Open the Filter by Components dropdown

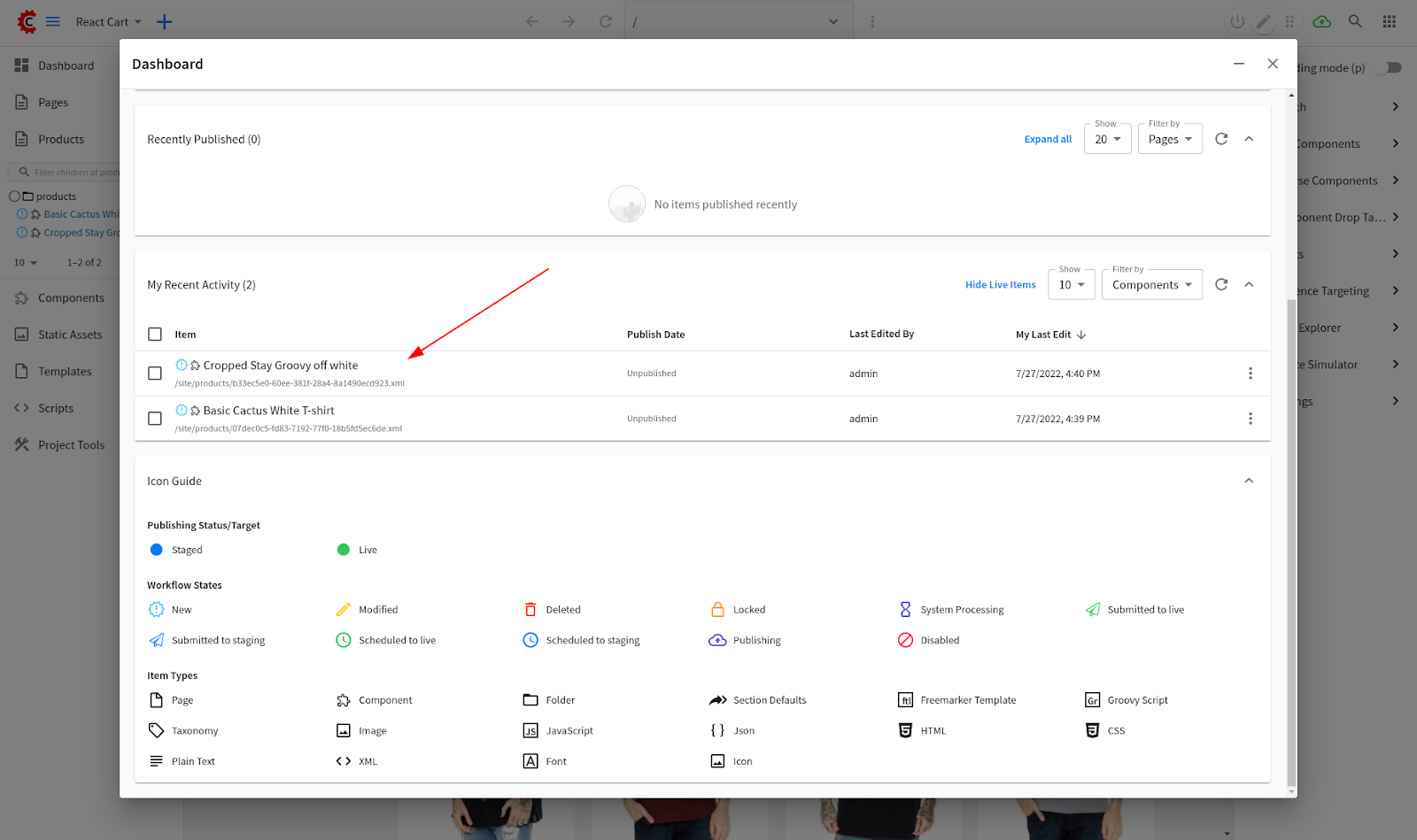(1151, 285)
